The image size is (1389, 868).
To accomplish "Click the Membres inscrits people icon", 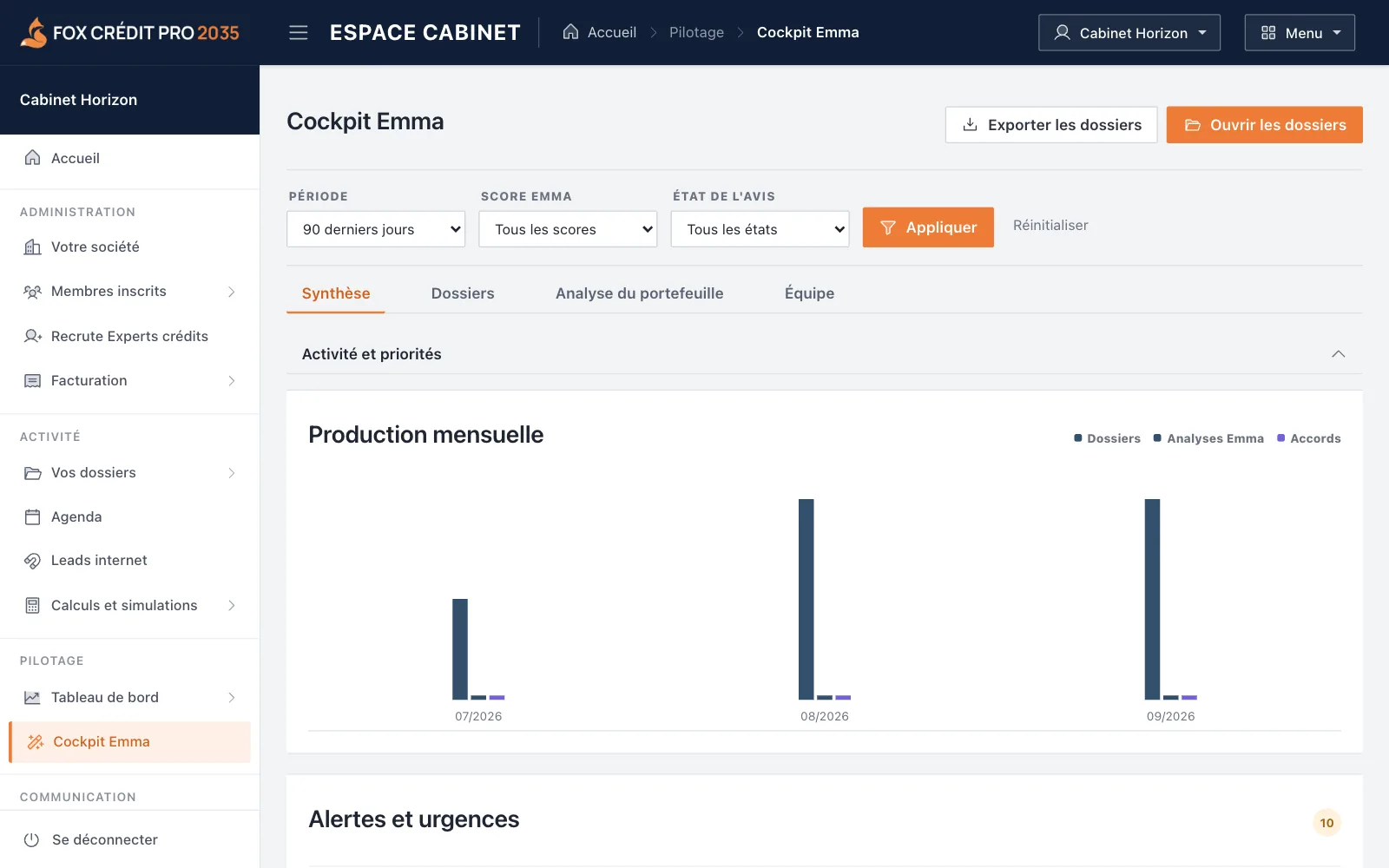I will click(32, 292).
